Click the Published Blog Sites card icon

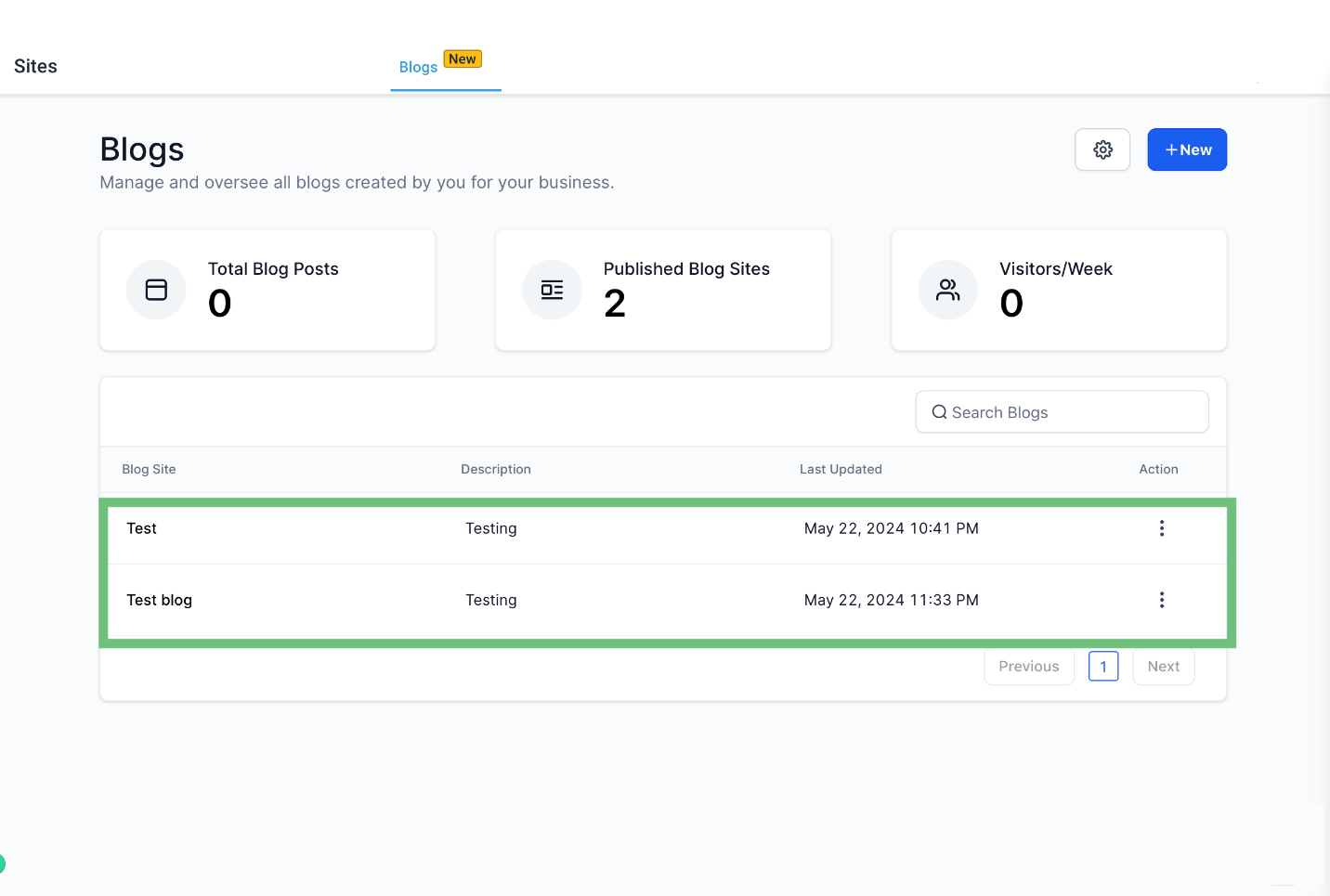[552, 290]
